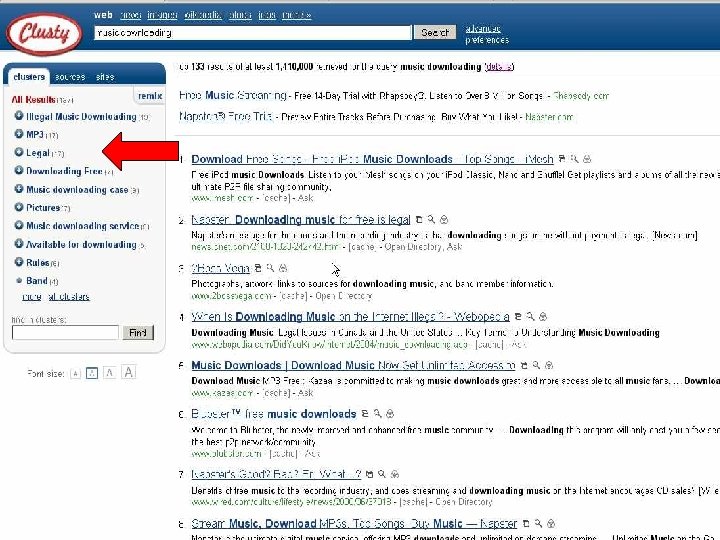Image resolution: width=720 pixels, height=540 pixels.
Task: Open the blogs search tab
Action: click(240, 15)
